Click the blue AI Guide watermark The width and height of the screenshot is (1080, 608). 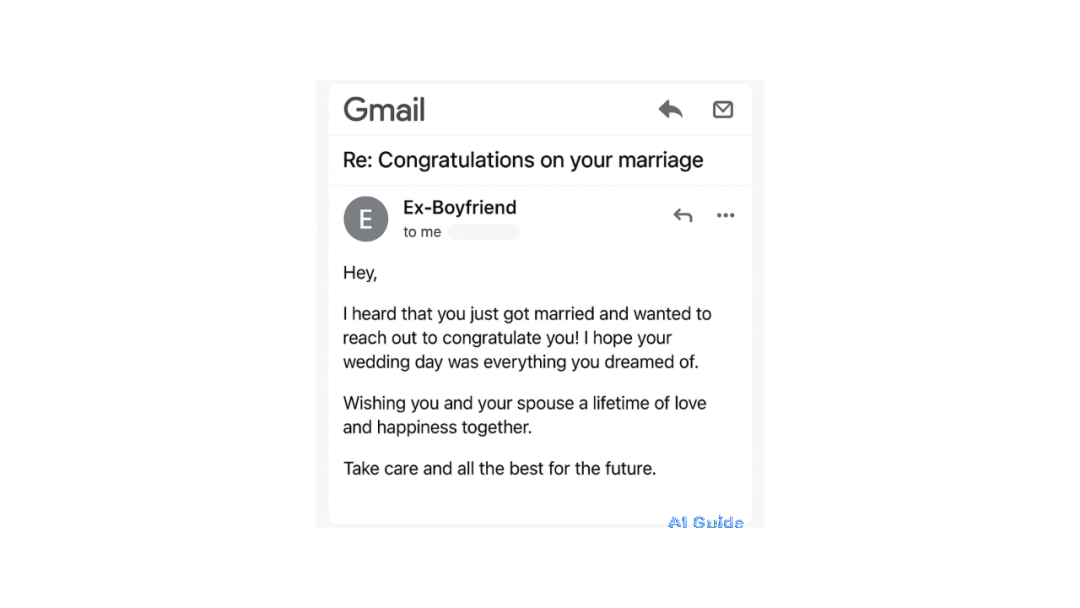click(705, 523)
